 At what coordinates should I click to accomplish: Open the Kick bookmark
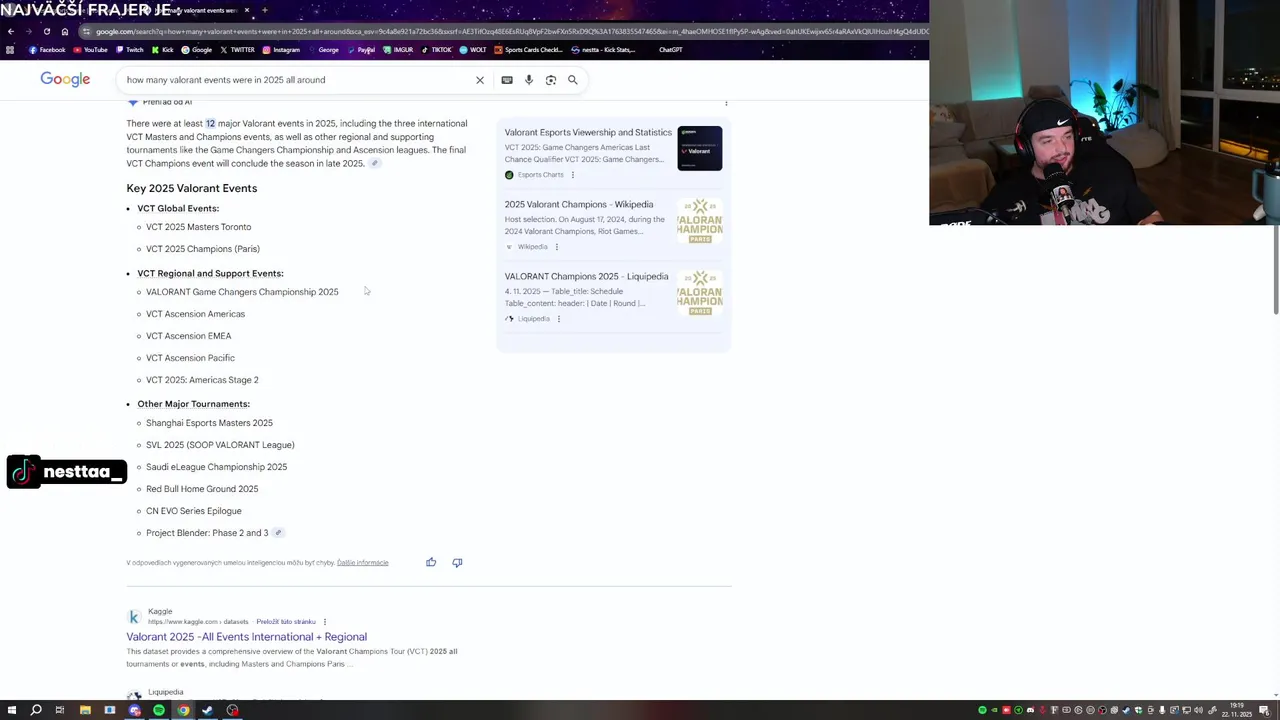[x=162, y=50]
